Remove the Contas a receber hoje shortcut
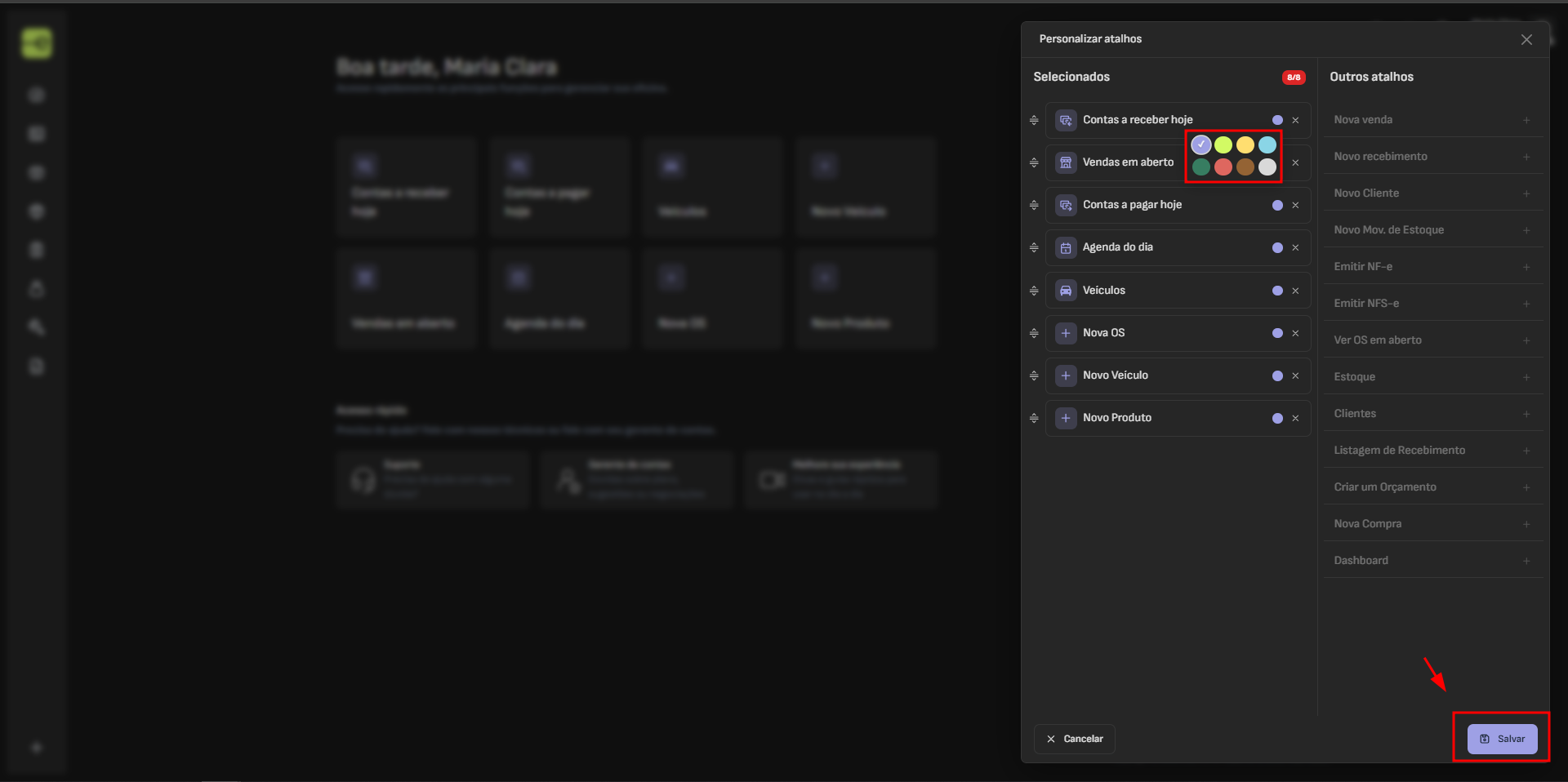The image size is (1568, 782). pyautogui.click(x=1295, y=120)
